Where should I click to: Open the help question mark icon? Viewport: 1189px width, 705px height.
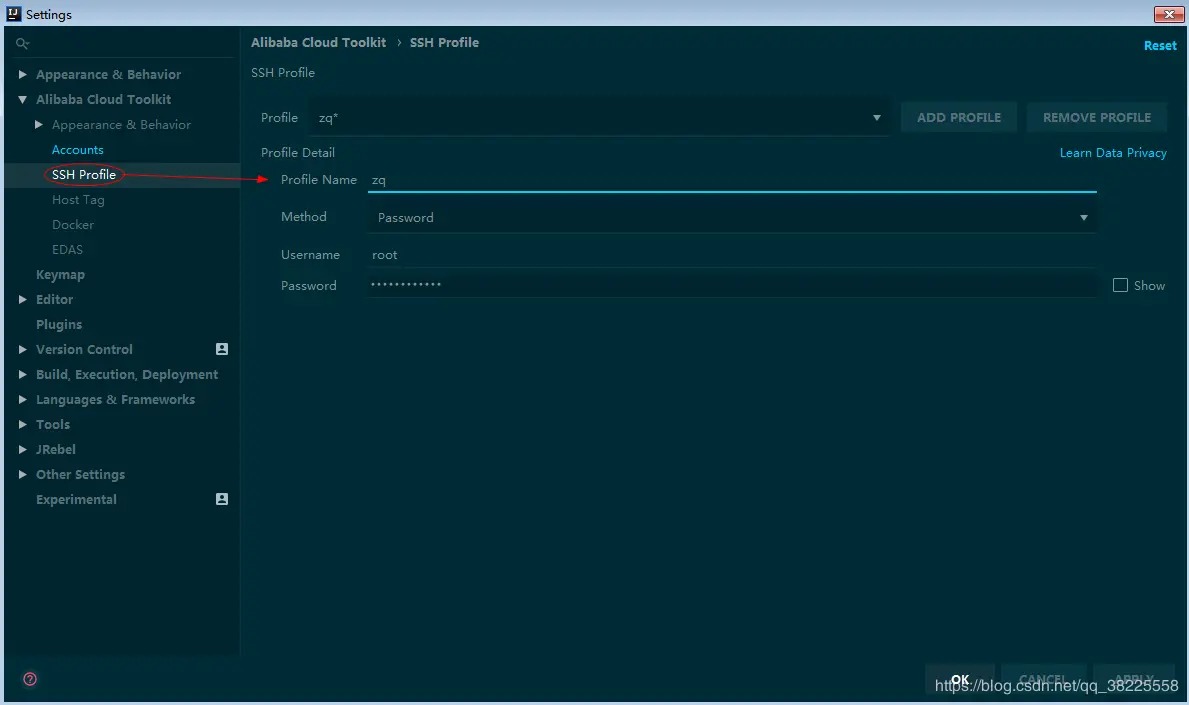click(30, 678)
